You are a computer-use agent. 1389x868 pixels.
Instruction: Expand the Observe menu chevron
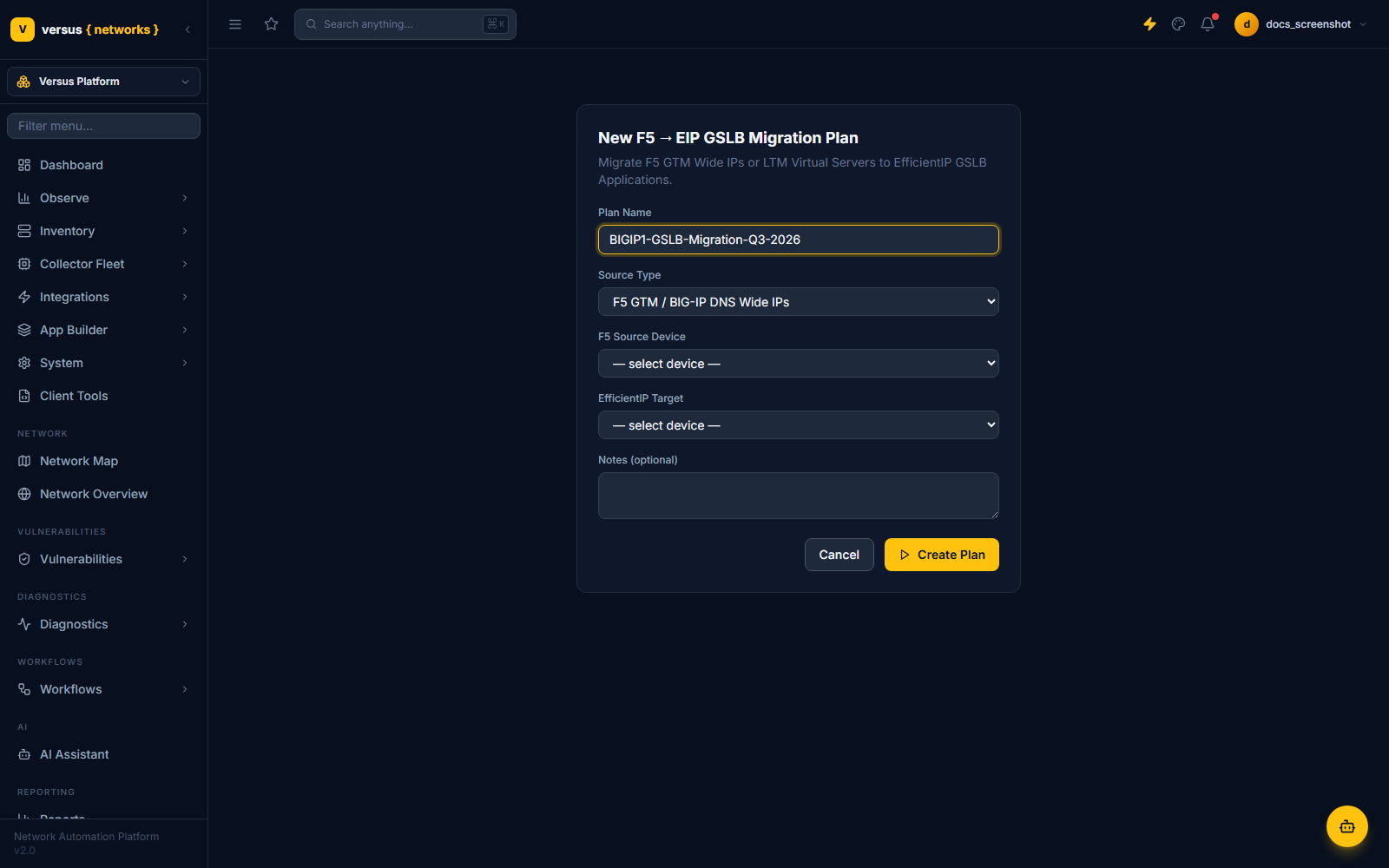point(185,198)
